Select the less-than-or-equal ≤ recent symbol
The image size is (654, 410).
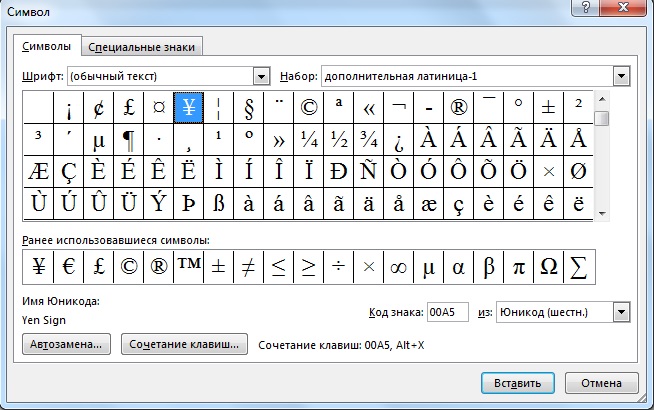[x=279, y=267]
